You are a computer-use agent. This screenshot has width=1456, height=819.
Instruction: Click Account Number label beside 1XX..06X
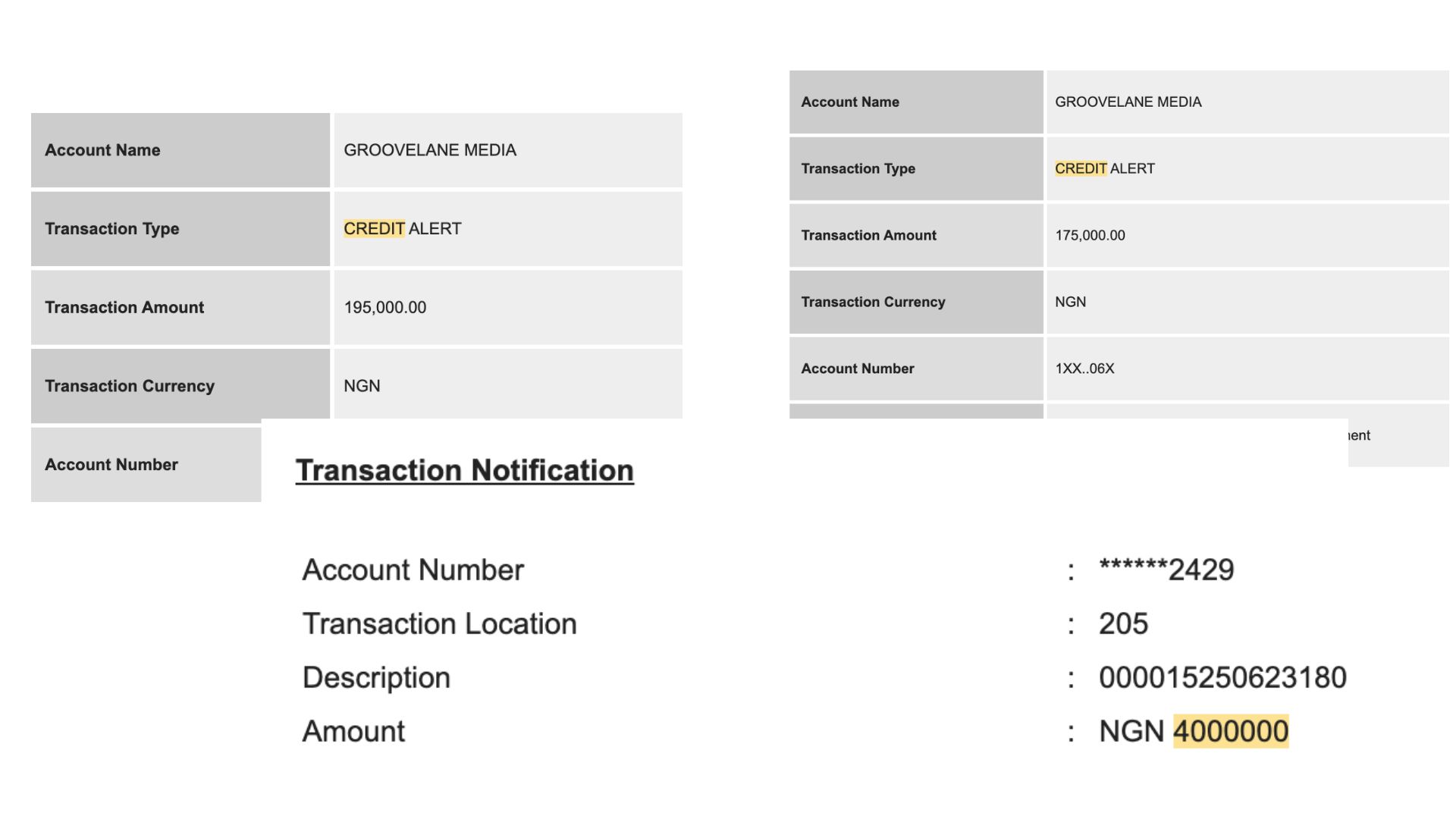coord(858,369)
